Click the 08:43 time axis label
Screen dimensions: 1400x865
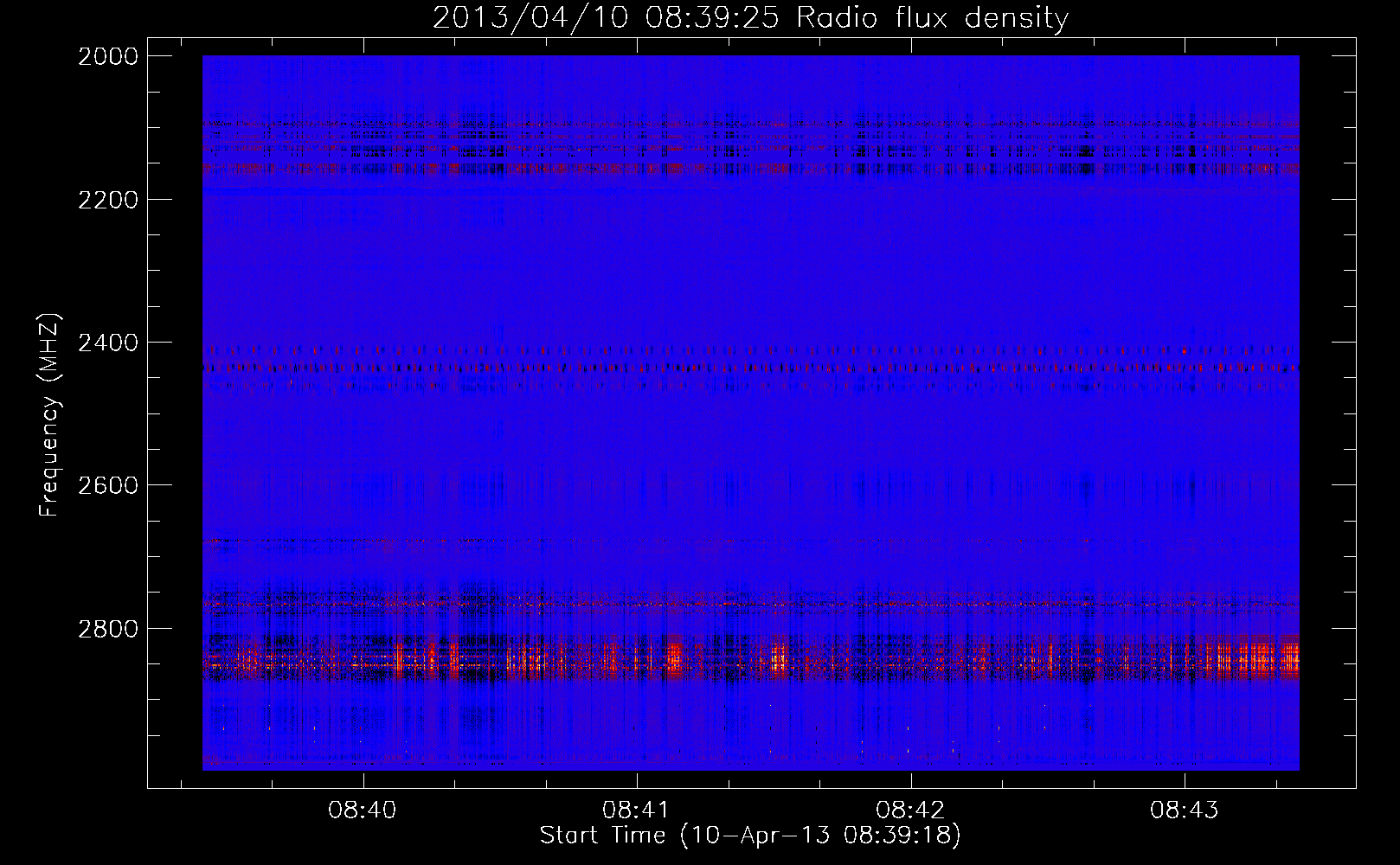(x=1184, y=810)
